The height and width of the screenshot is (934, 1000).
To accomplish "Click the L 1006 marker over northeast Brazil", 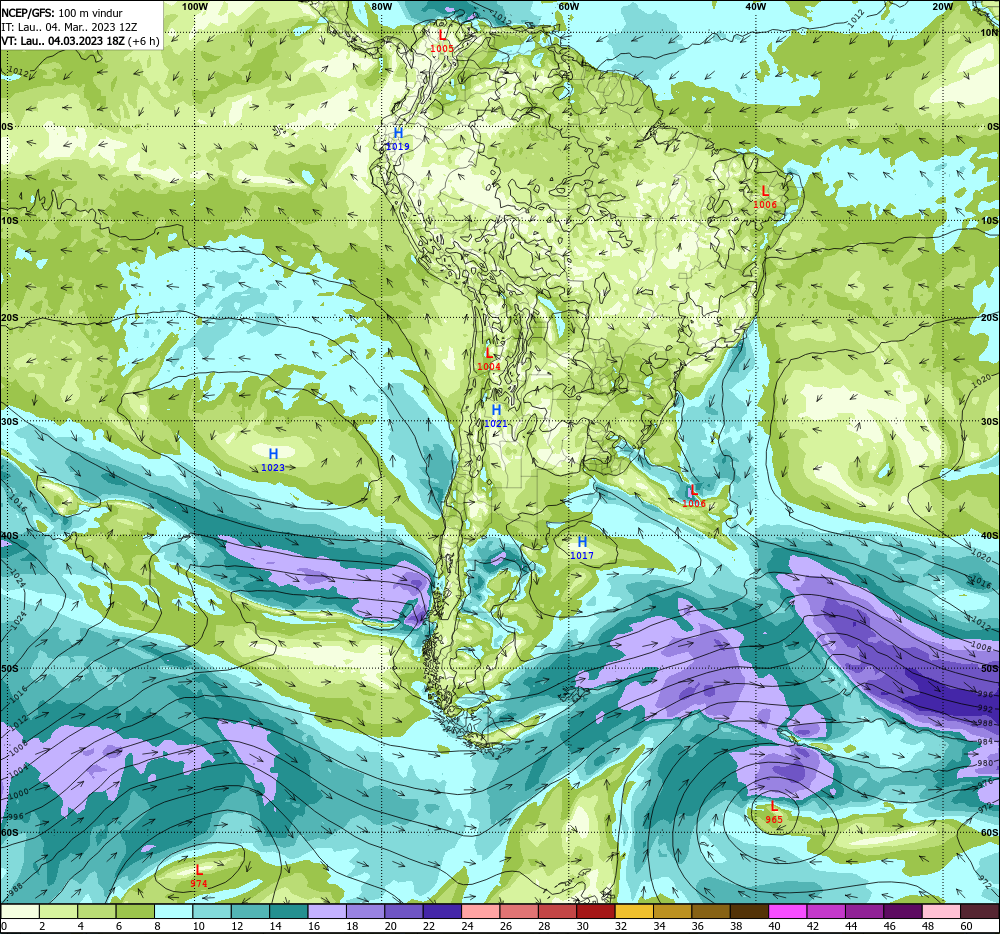I will (765, 197).
